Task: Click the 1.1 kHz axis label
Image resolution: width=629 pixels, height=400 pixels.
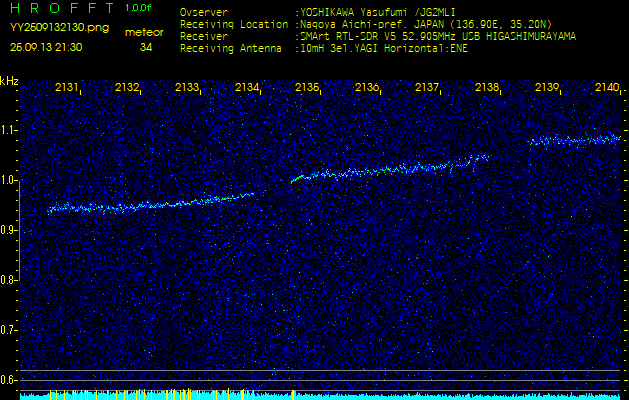Action: click(x=9, y=131)
